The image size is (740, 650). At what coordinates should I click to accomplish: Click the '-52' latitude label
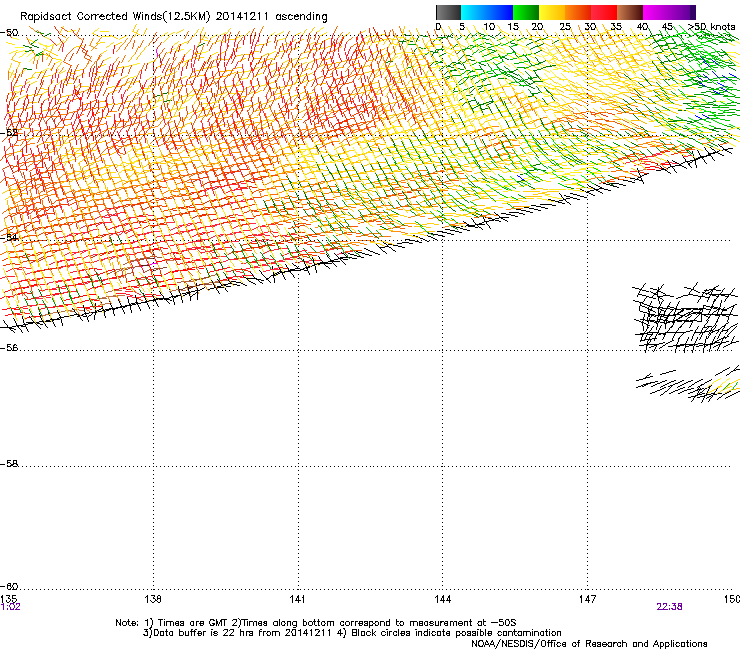[9, 133]
